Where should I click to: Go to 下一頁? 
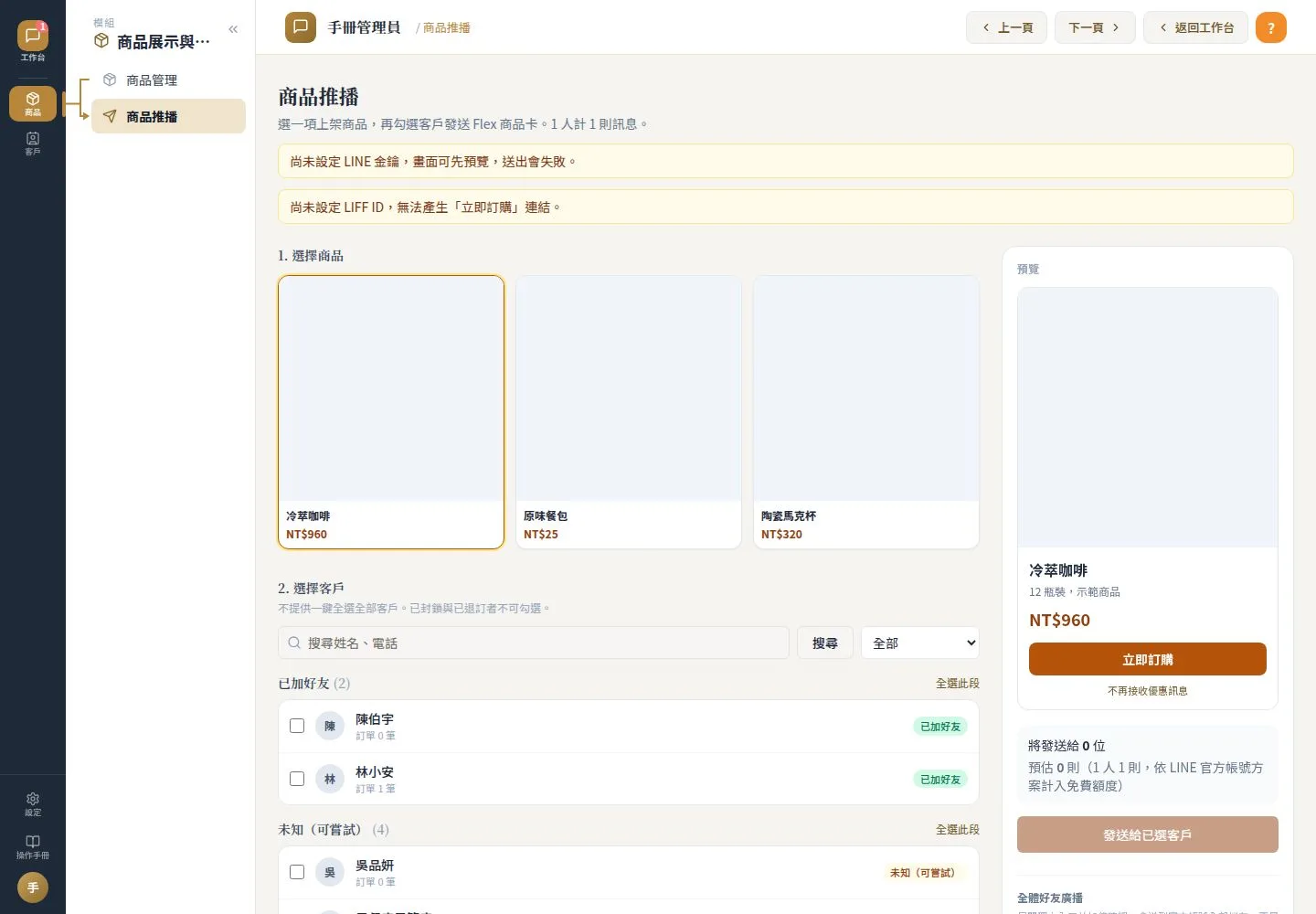(1095, 27)
